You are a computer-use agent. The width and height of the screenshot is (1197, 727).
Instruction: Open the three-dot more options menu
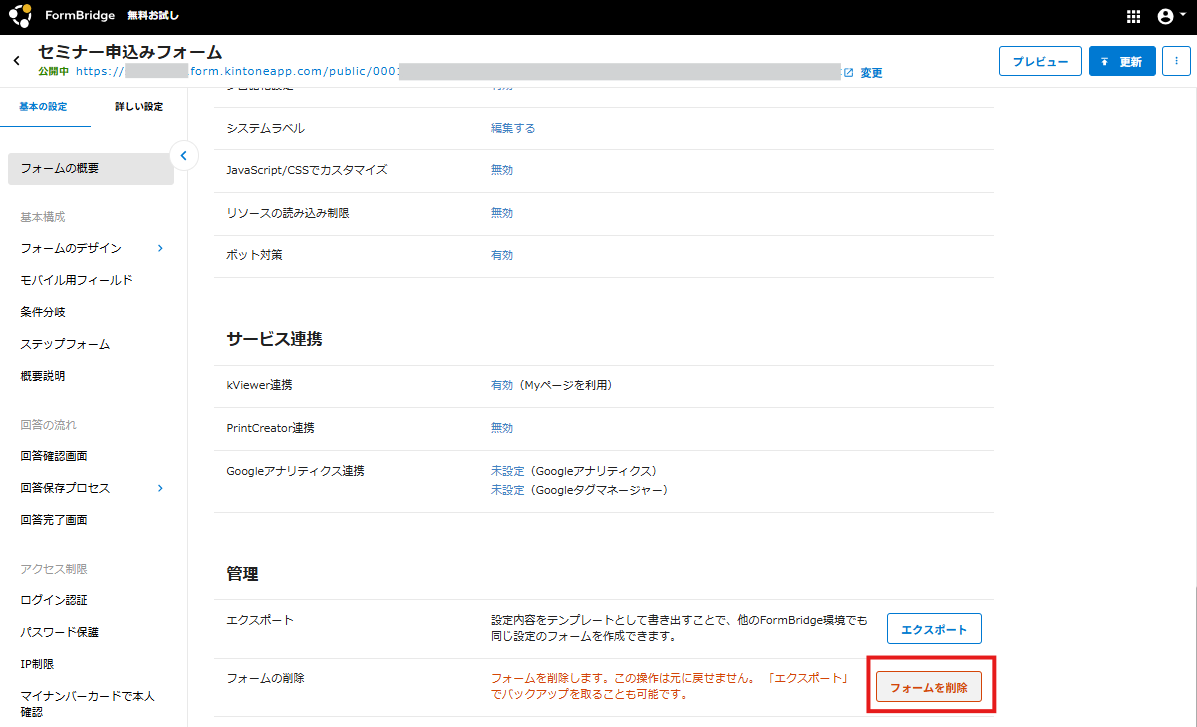point(1176,61)
